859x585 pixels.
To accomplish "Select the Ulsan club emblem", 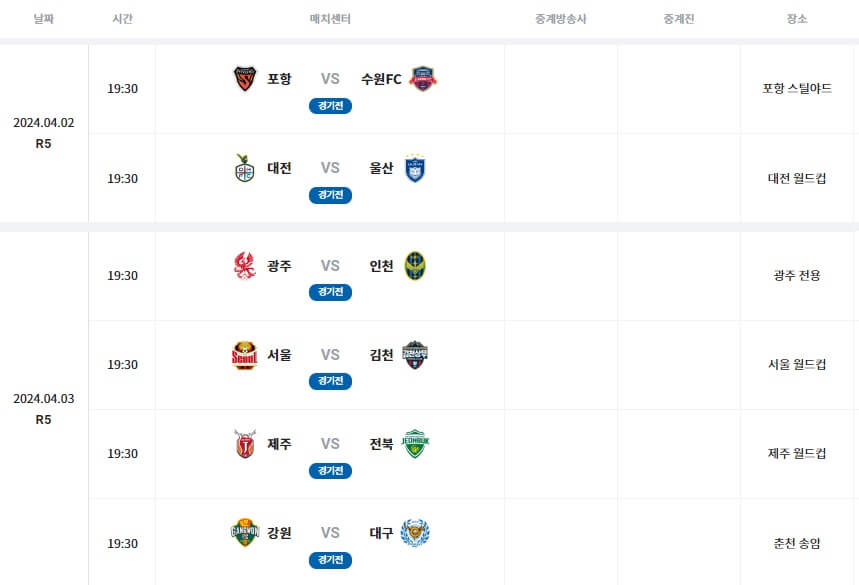I will [415, 168].
